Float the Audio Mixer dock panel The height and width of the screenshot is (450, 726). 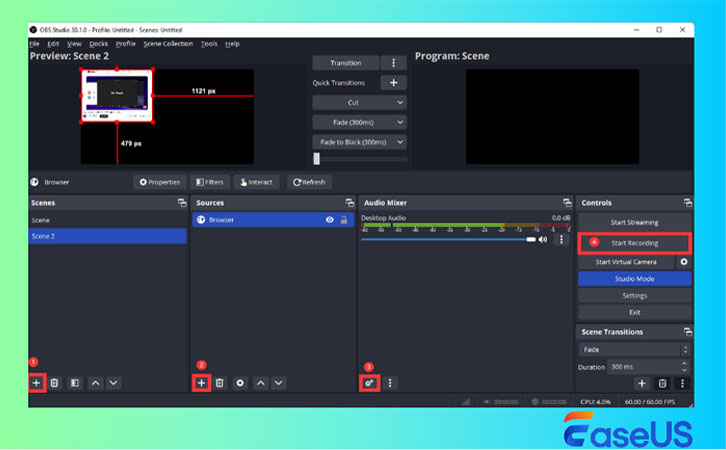[567, 203]
